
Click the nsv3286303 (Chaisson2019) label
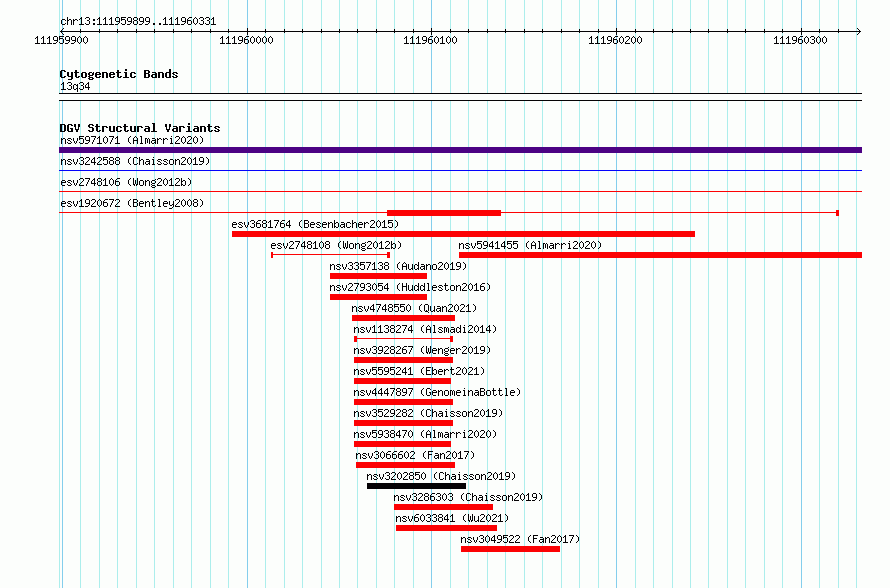coord(468,497)
